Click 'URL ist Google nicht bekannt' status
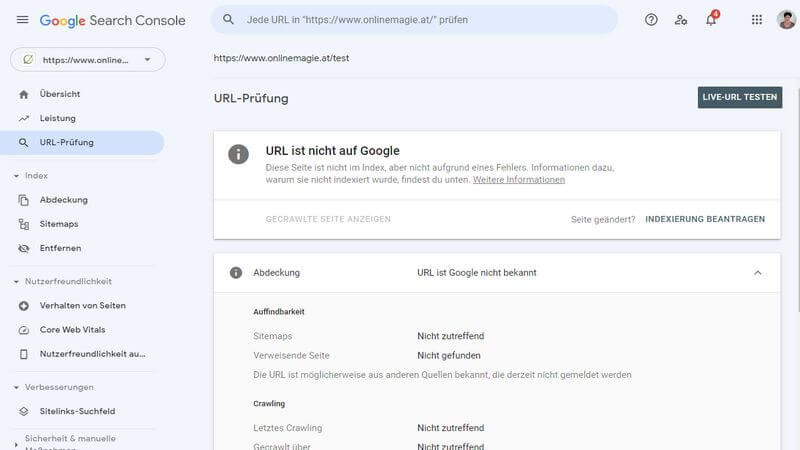Image resolution: width=800 pixels, height=450 pixels. point(477,273)
